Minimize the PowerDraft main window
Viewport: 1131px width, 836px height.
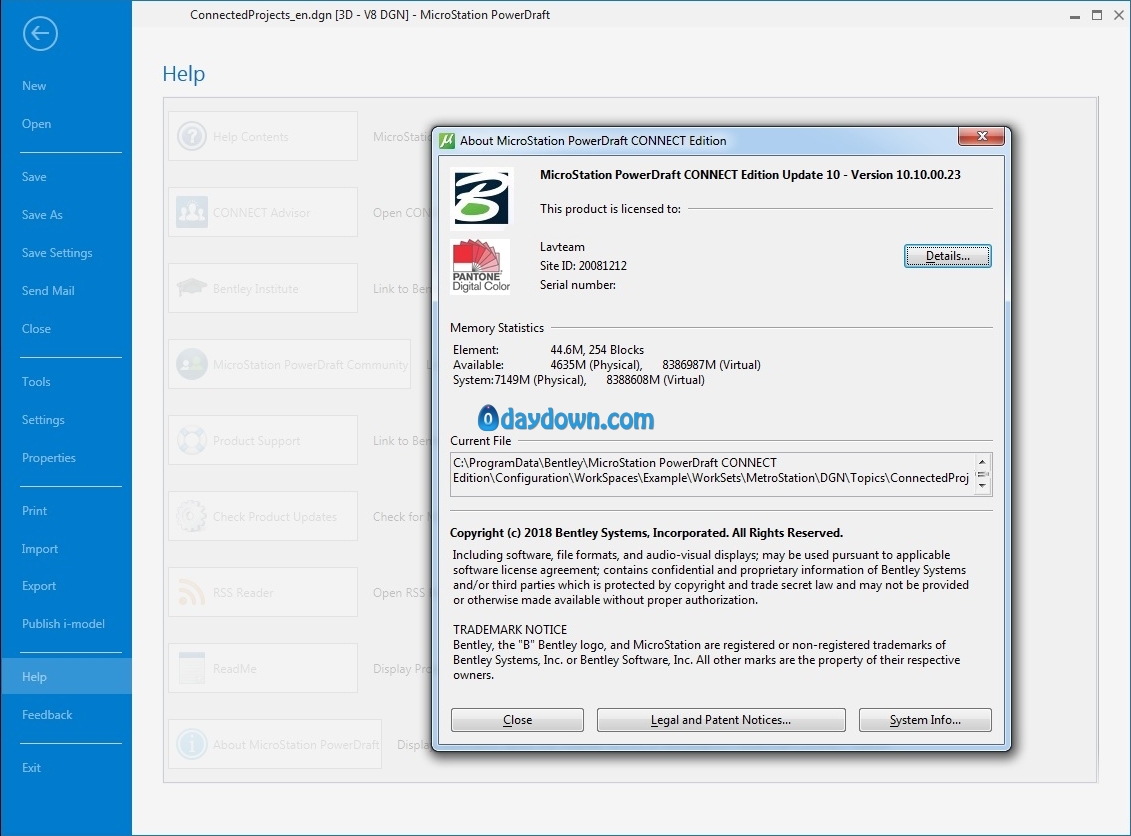coord(1075,15)
